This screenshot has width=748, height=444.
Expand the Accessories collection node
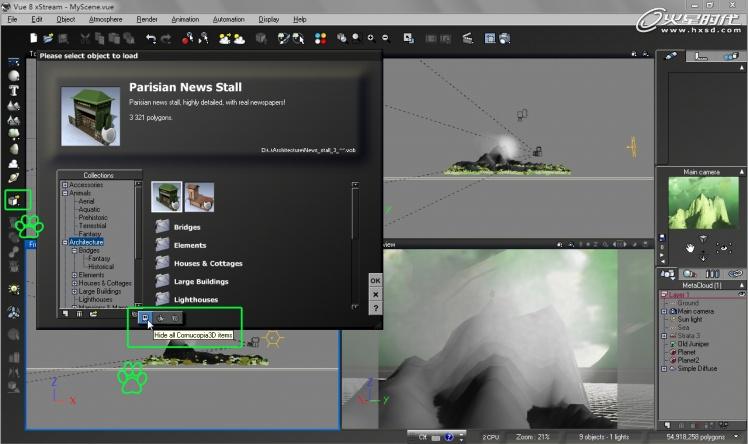click(x=65, y=185)
